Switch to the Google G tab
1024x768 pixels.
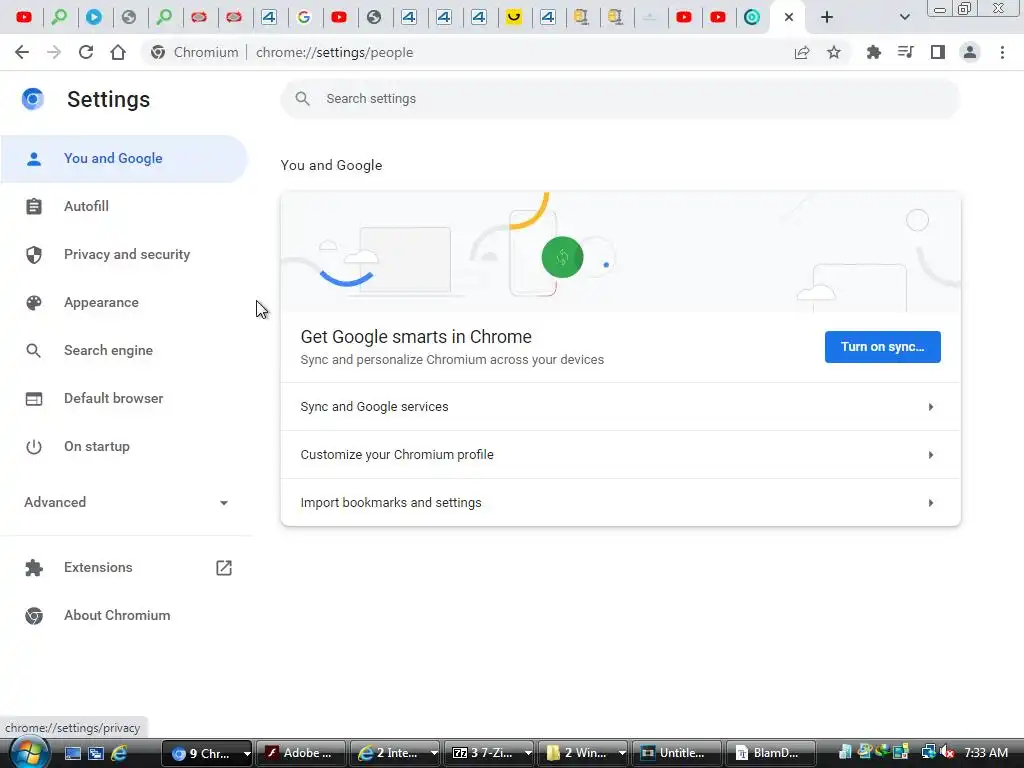coord(304,17)
